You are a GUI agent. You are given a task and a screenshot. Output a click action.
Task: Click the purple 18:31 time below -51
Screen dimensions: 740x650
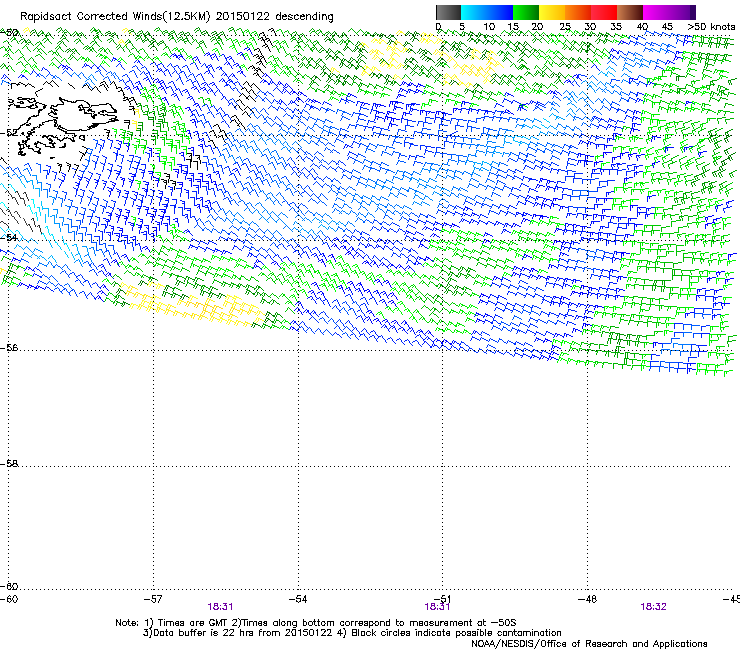point(437,607)
